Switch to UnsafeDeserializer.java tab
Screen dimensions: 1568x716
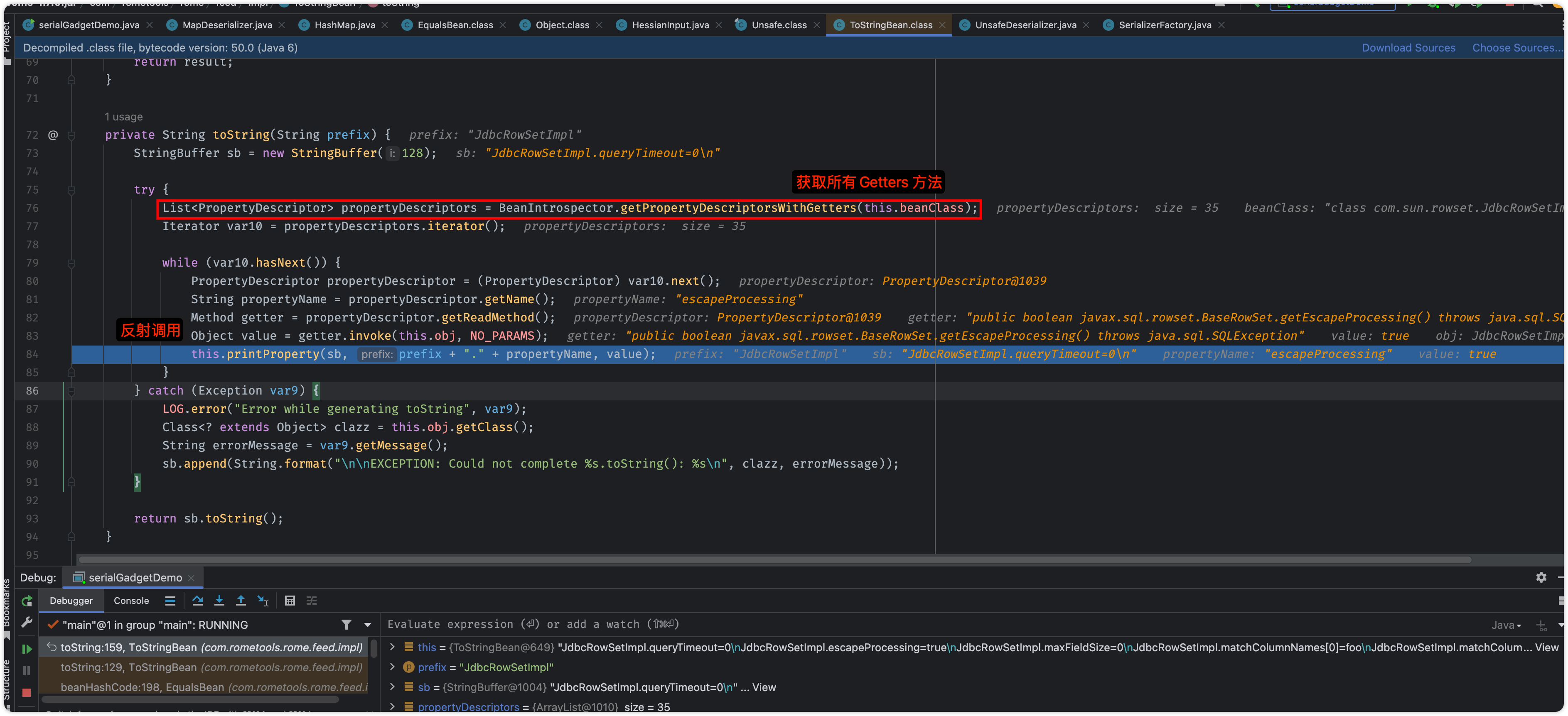point(1025,25)
